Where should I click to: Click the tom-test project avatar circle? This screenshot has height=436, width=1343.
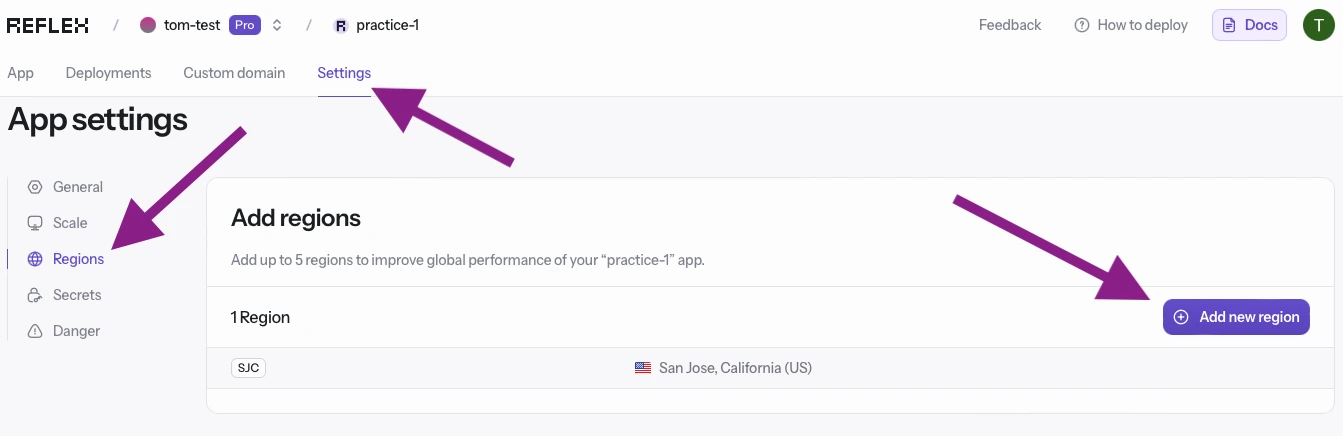[148, 25]
